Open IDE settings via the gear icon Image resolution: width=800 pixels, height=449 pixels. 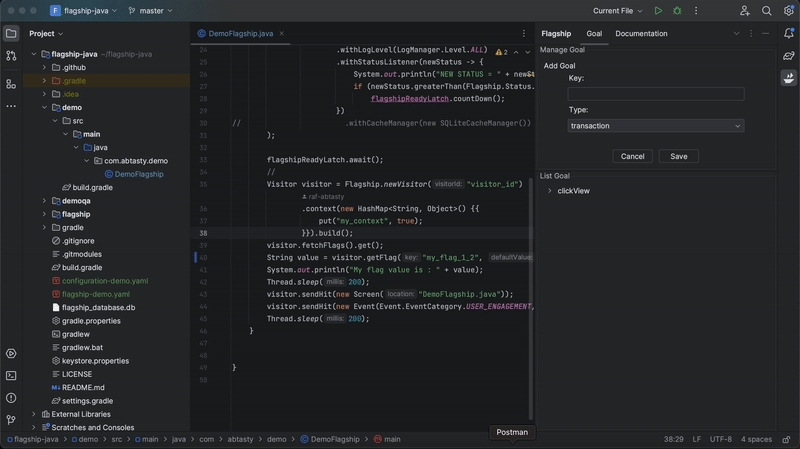pyautogui.click(x=788, y=11)
